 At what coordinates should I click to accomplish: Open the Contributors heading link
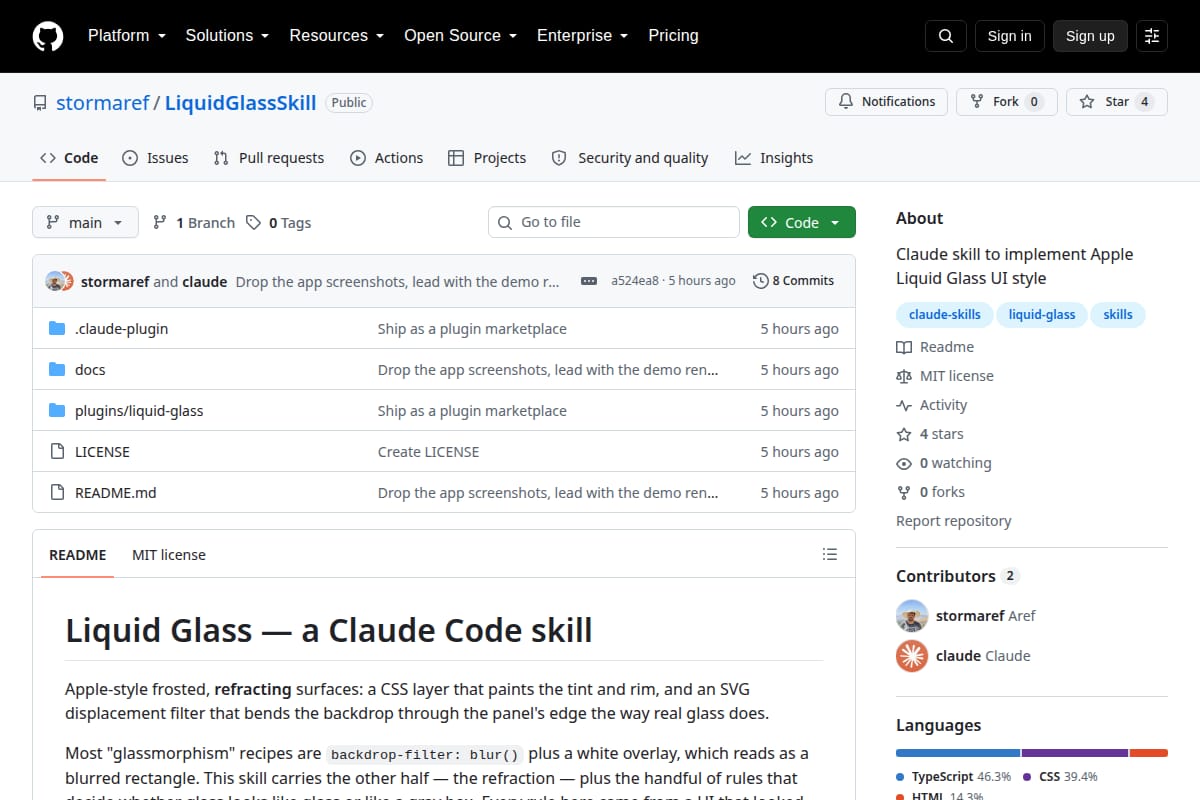coord(957,576)
